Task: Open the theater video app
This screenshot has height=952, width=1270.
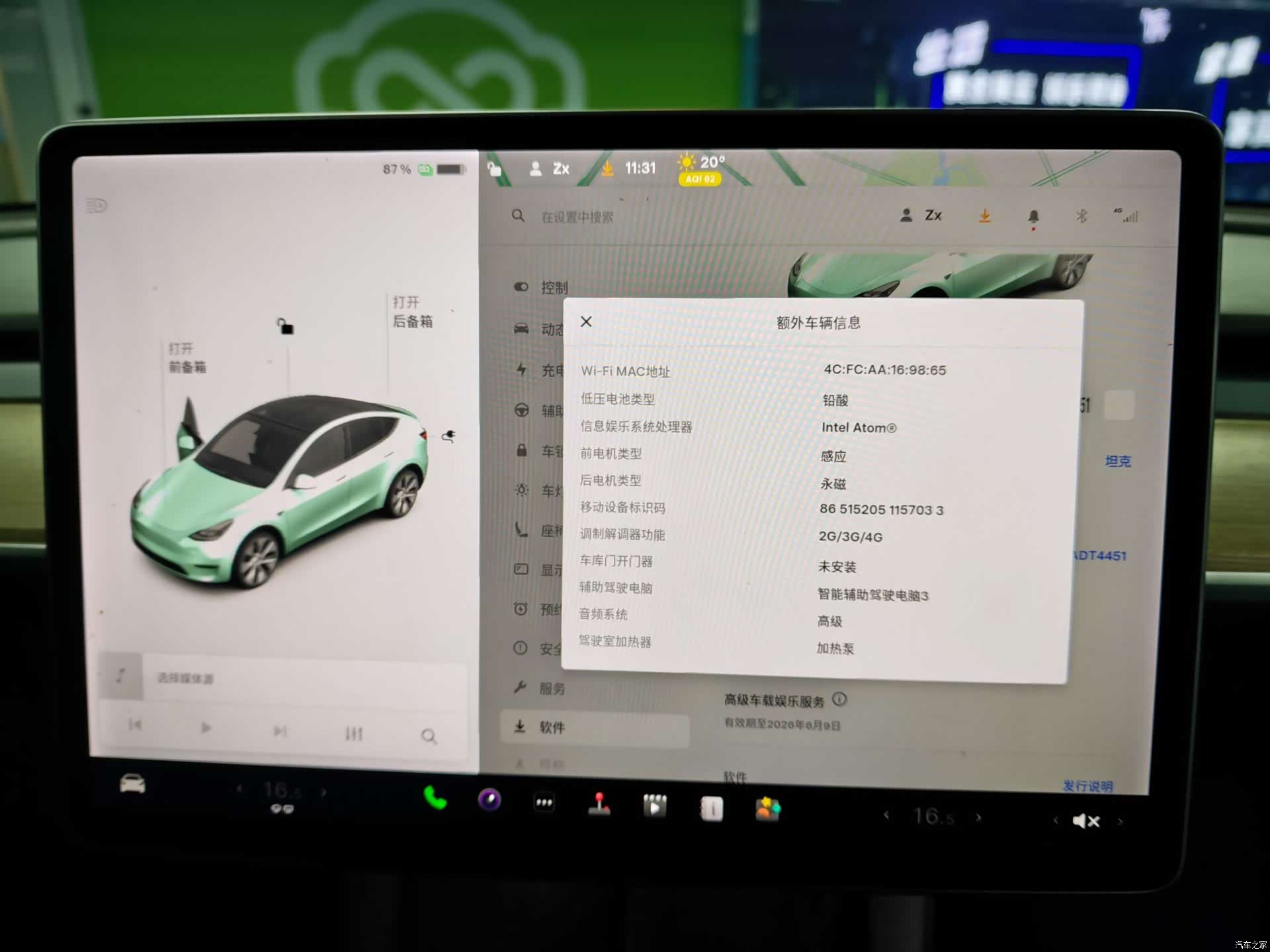Action: pos(655,807)
